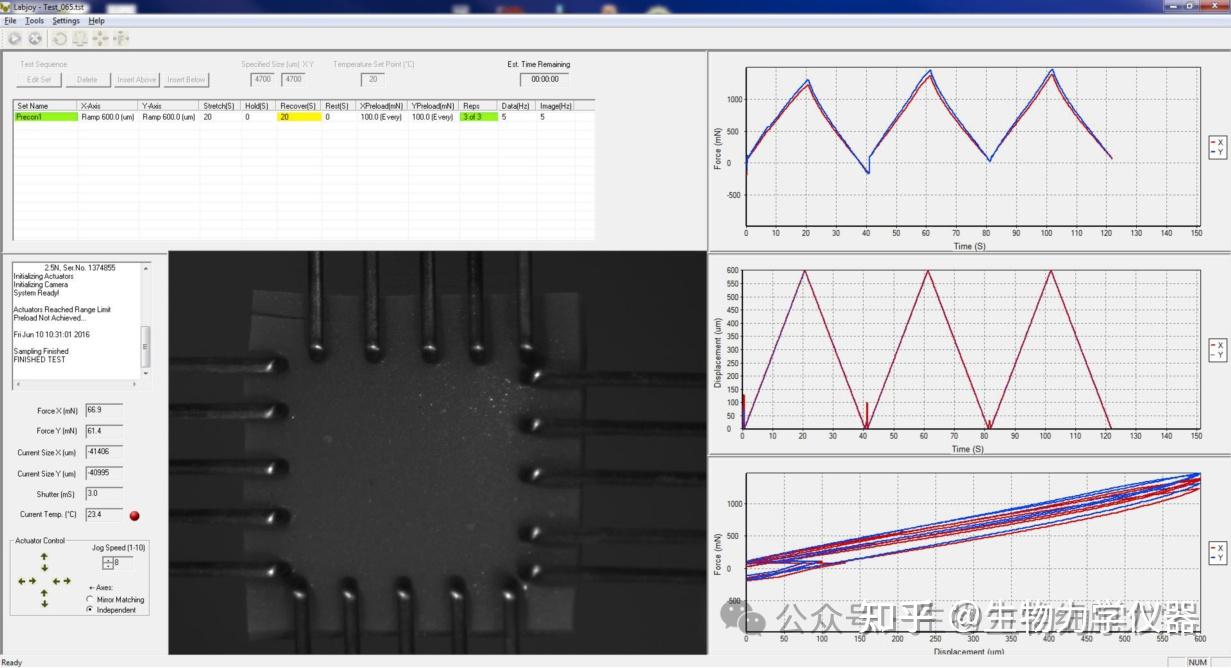Click the specimen camera image

(437, 453)
